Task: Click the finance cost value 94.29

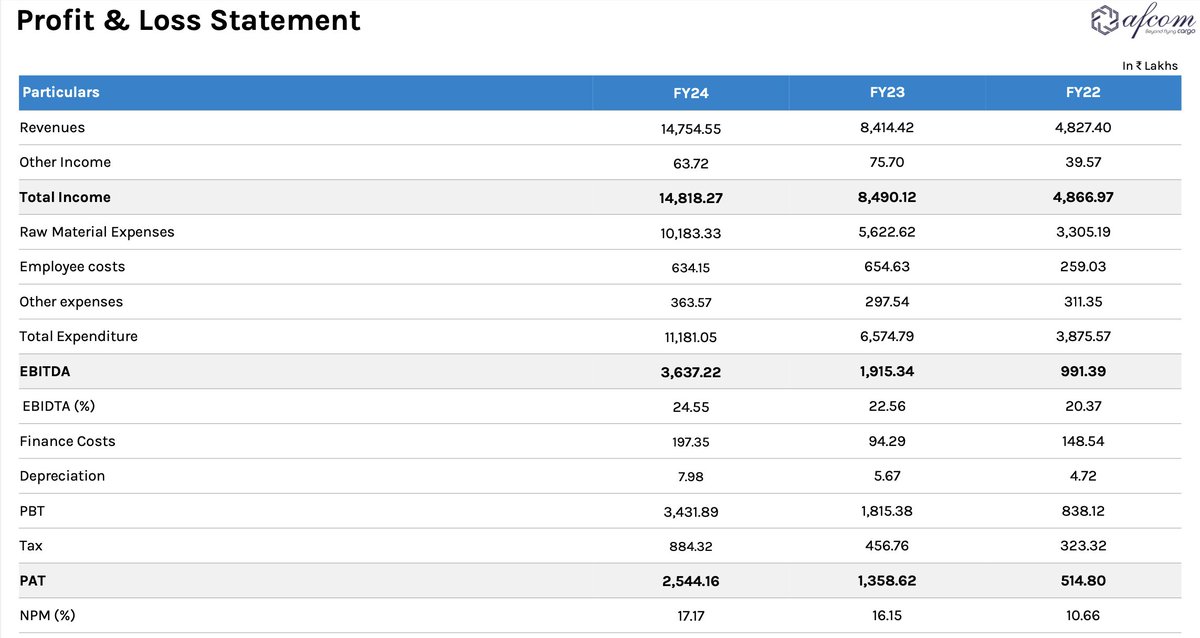Action: pyautogui.click(x=887, y=441)
